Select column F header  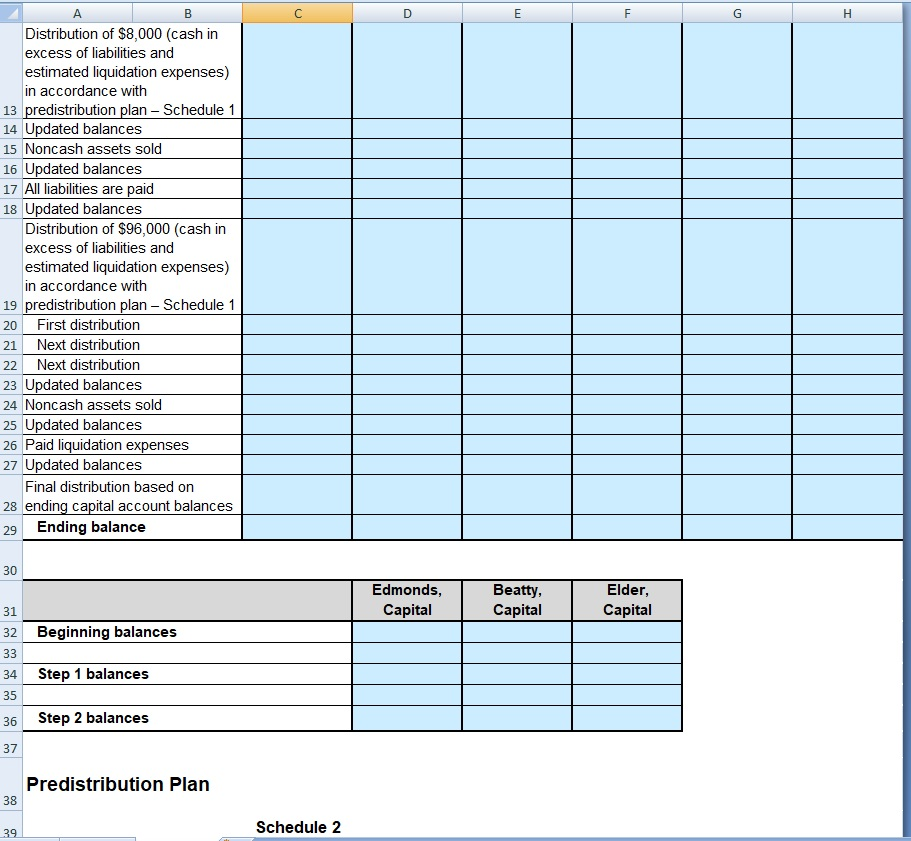coord(627,13)
